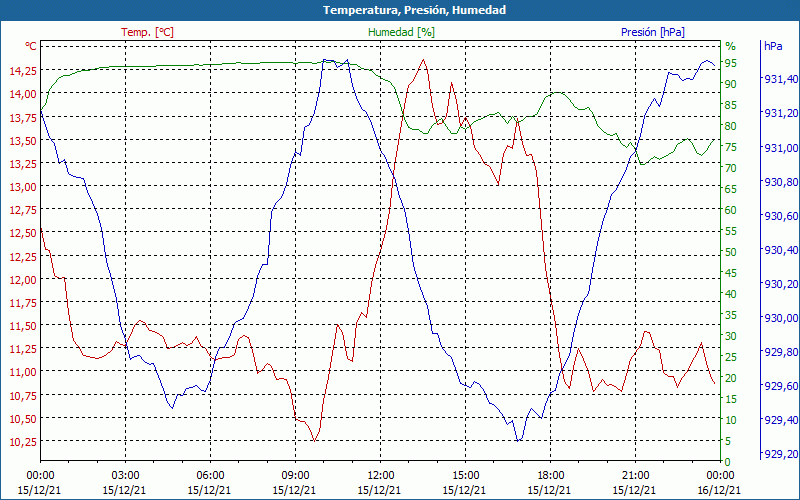The image size is (800, 500).
Task: Click the '930,00' pressure axis value
Action: pyautogui.click(x=780, y=318)
